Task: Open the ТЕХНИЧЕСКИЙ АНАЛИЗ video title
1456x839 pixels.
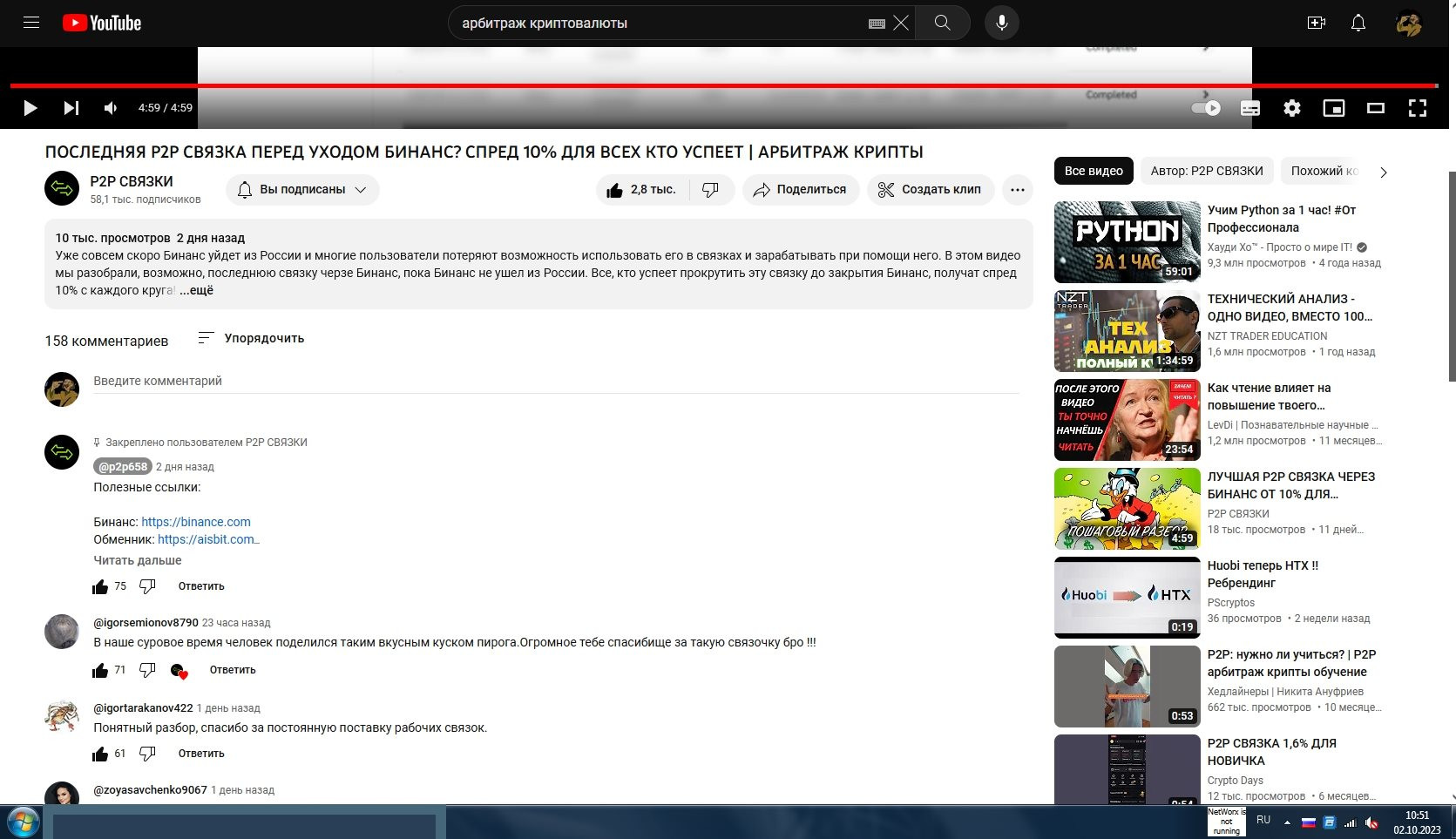Action: click(1290, 308)
